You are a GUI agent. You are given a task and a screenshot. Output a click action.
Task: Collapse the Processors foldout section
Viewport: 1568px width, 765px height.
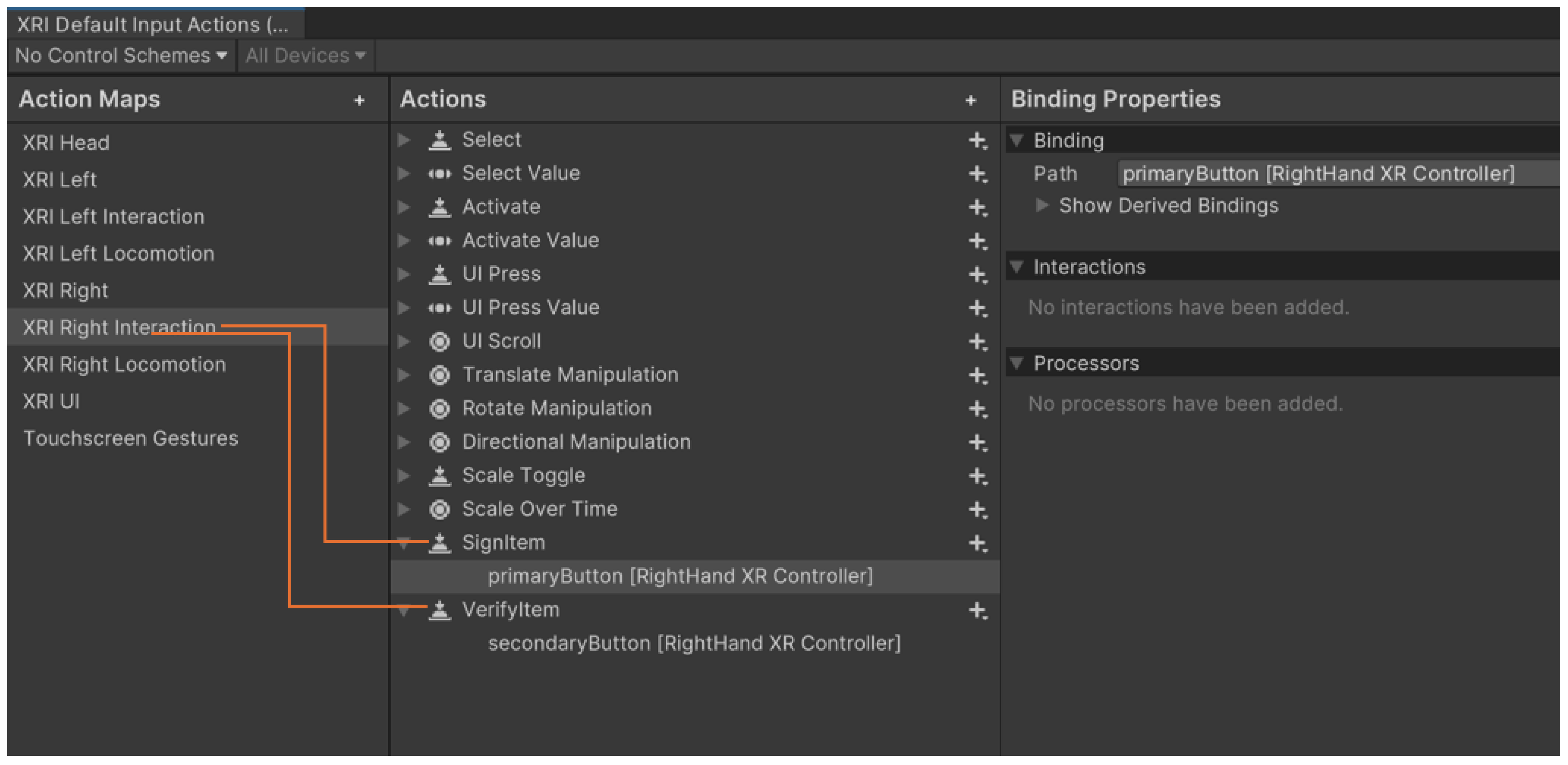pos(1017,363)
